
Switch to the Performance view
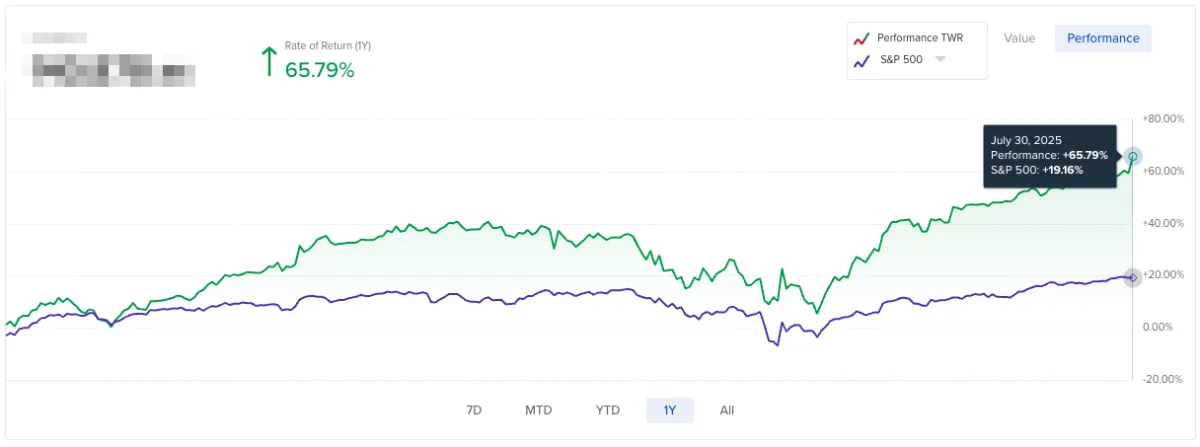pos(1103,39)
